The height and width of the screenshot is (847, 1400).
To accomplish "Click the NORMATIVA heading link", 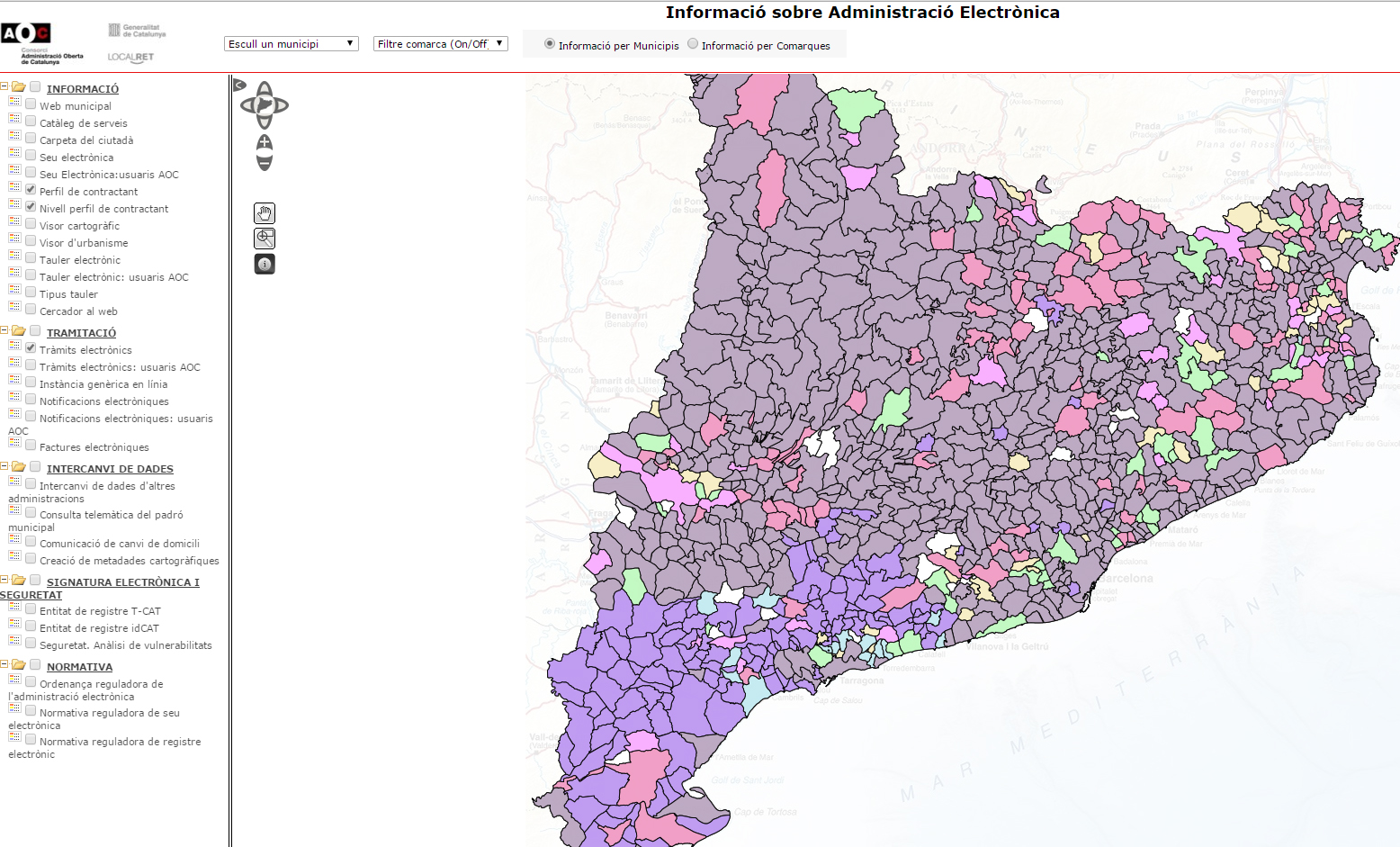I will 79,667.
